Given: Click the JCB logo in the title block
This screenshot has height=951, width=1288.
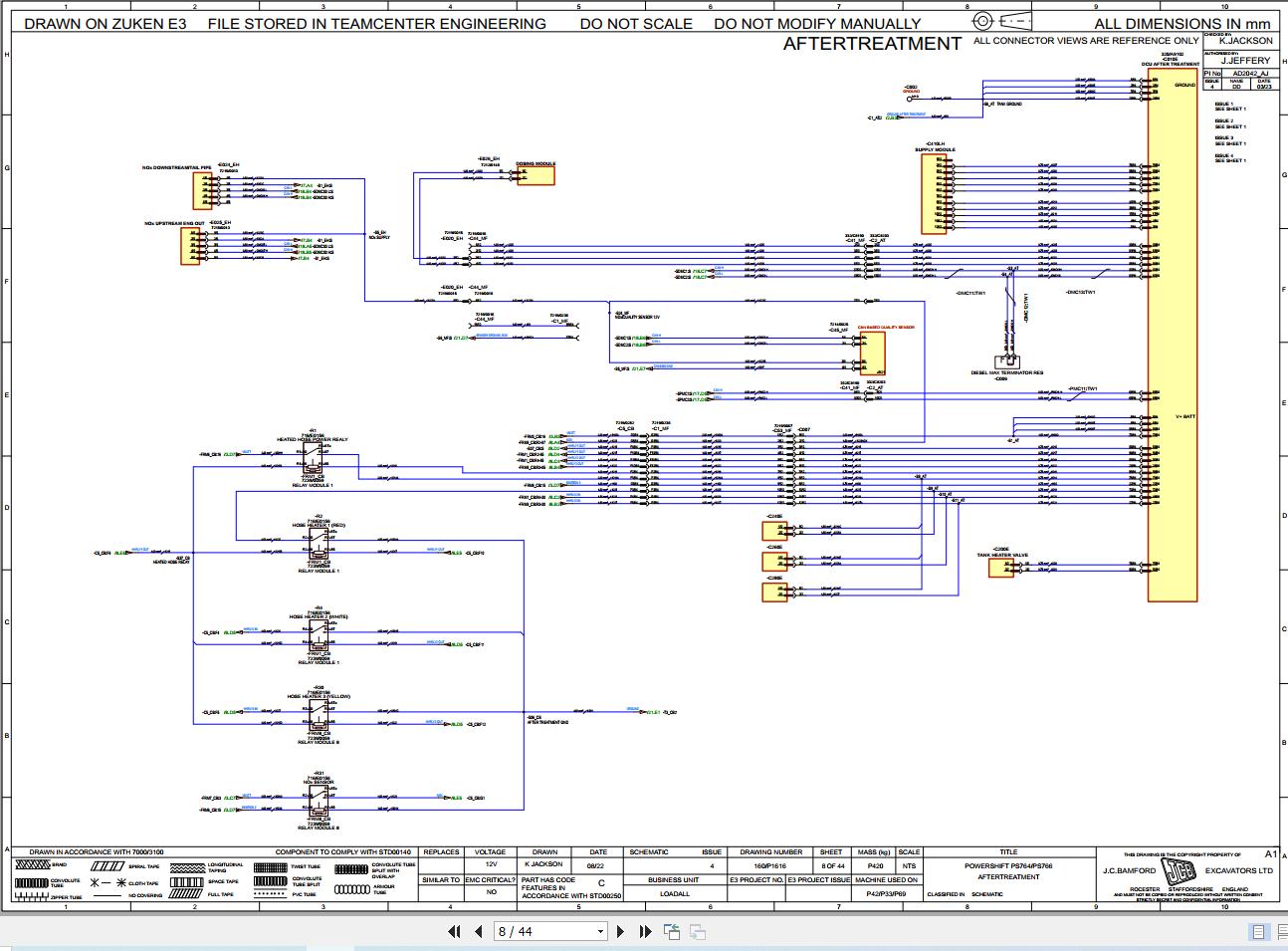Looking at the screenshot, I should click(x=1180, y=871).
